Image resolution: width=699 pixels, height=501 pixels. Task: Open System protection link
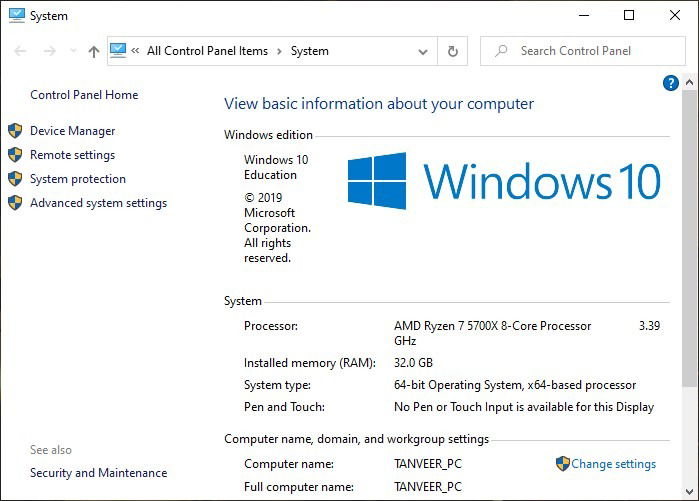pos(78,179)
